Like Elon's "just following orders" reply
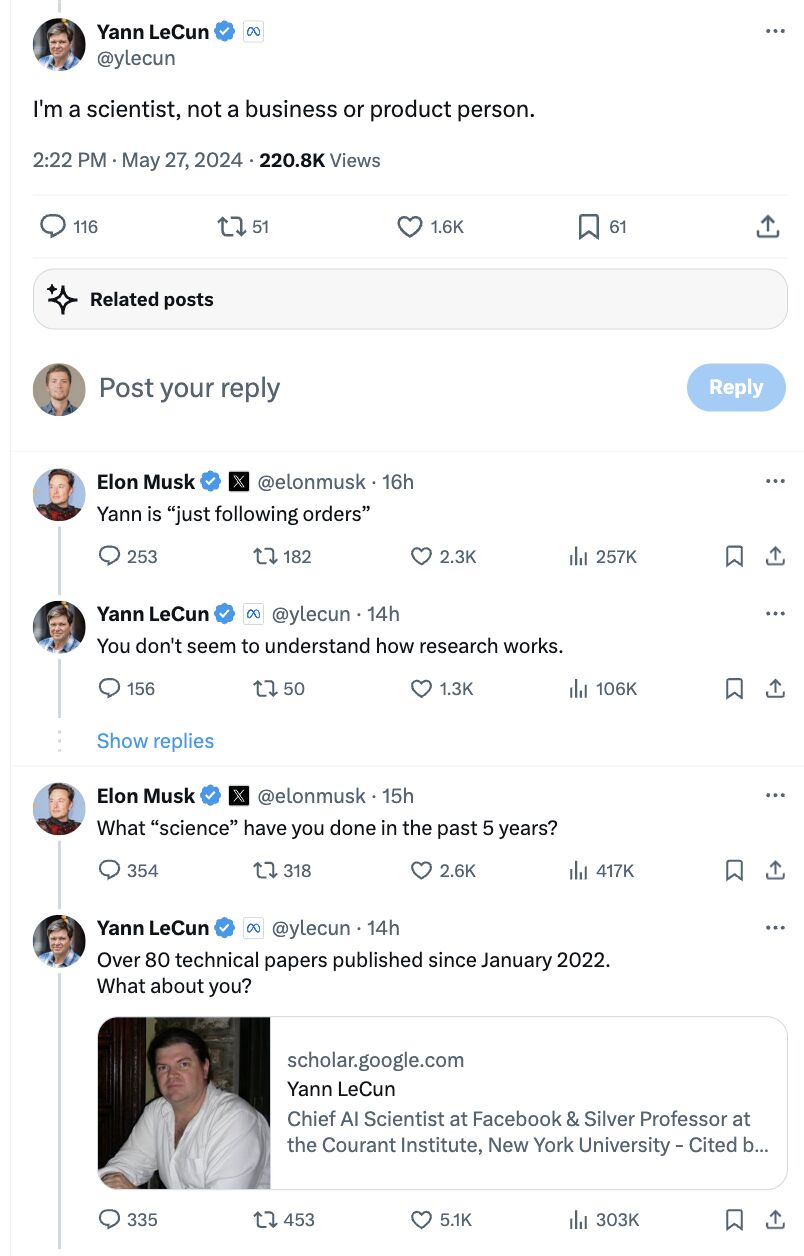Viewport: 804px width, 1256px height. [x=421, y=556]
